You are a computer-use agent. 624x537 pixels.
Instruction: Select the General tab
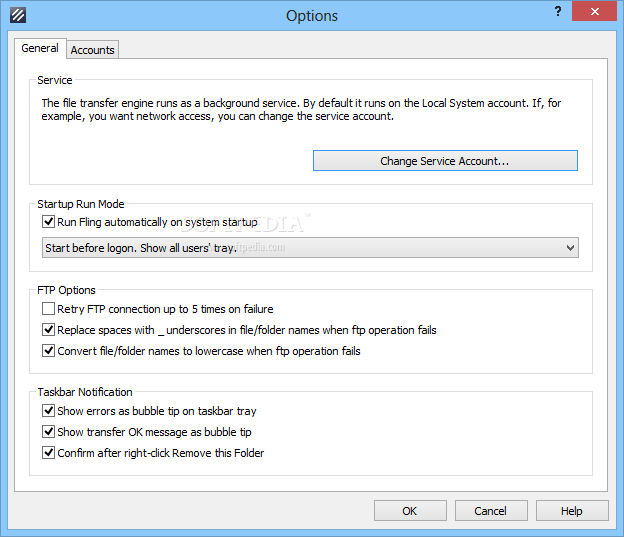(40, 48)
